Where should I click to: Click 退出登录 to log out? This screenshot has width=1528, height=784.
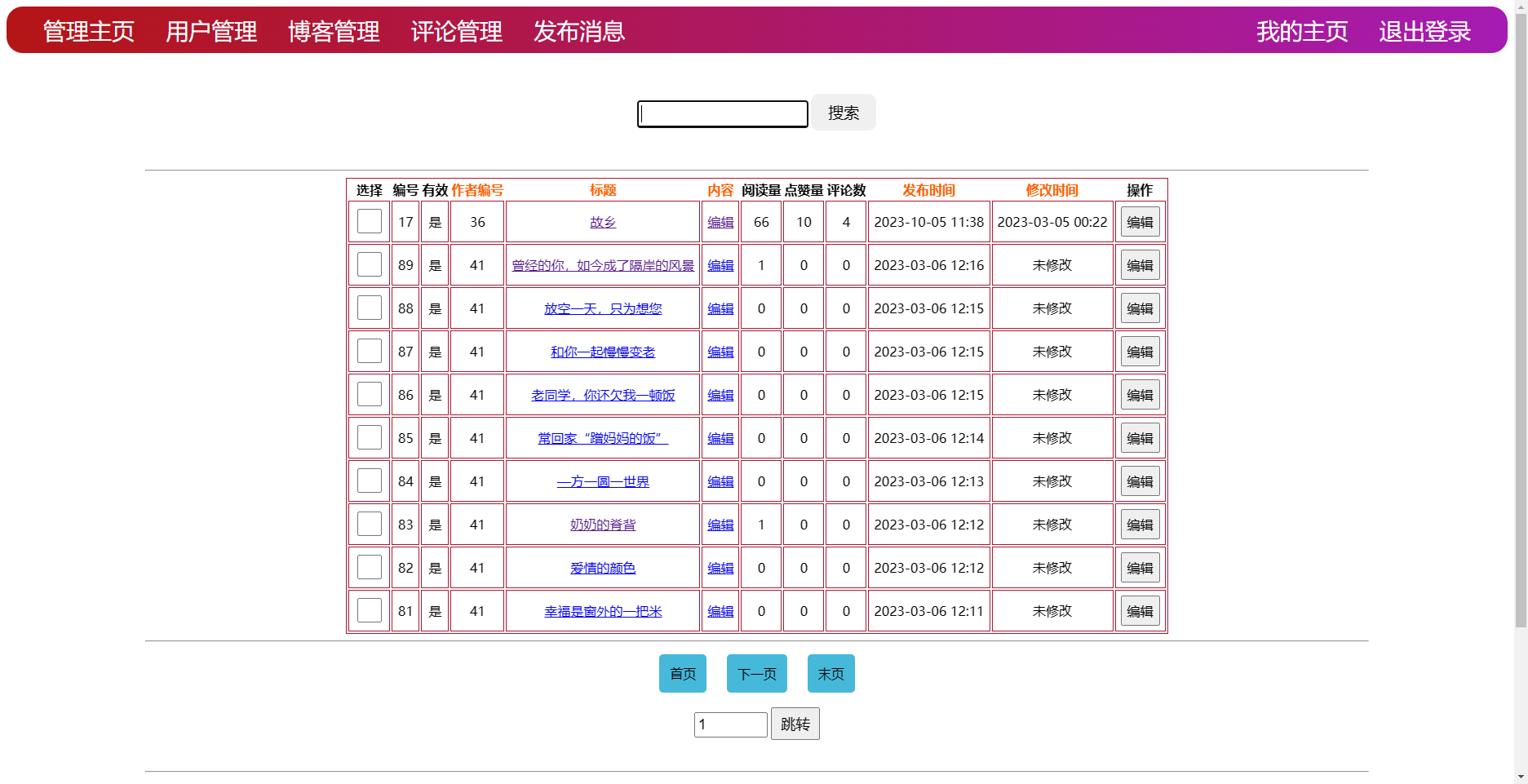point(1425,31)
